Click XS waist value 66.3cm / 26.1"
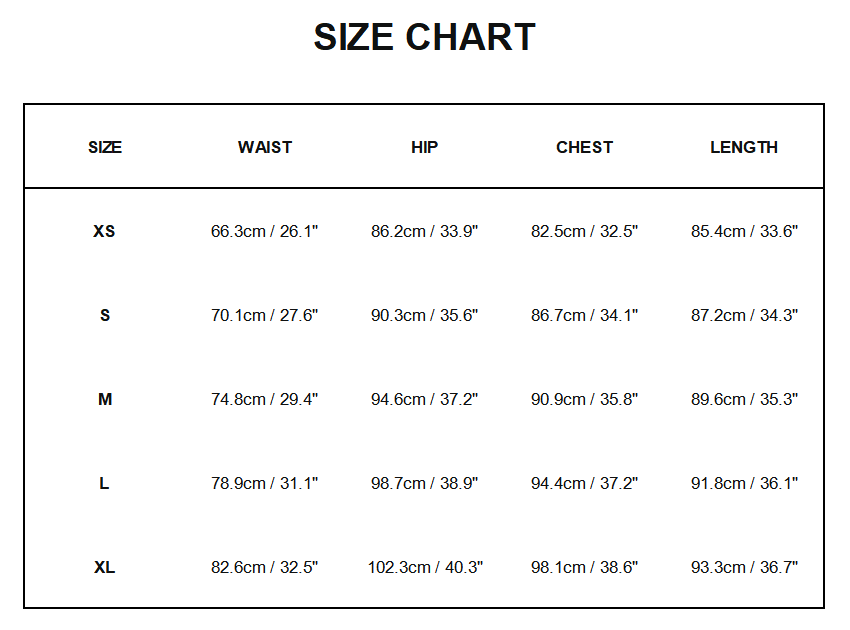Image resolution: width=850 pixels, height=630 pixels. 265,231
